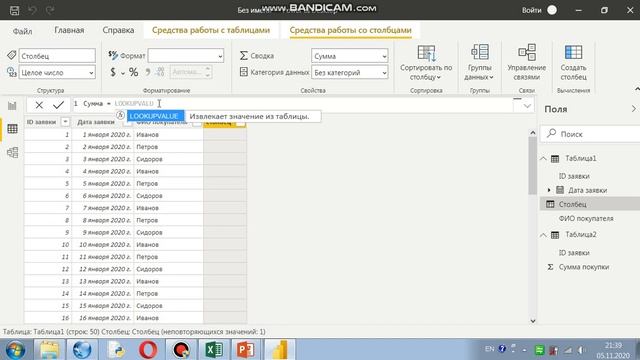640x360 pixels.
Task: Collapse the Таблица2 tree node
Action: 543,235
